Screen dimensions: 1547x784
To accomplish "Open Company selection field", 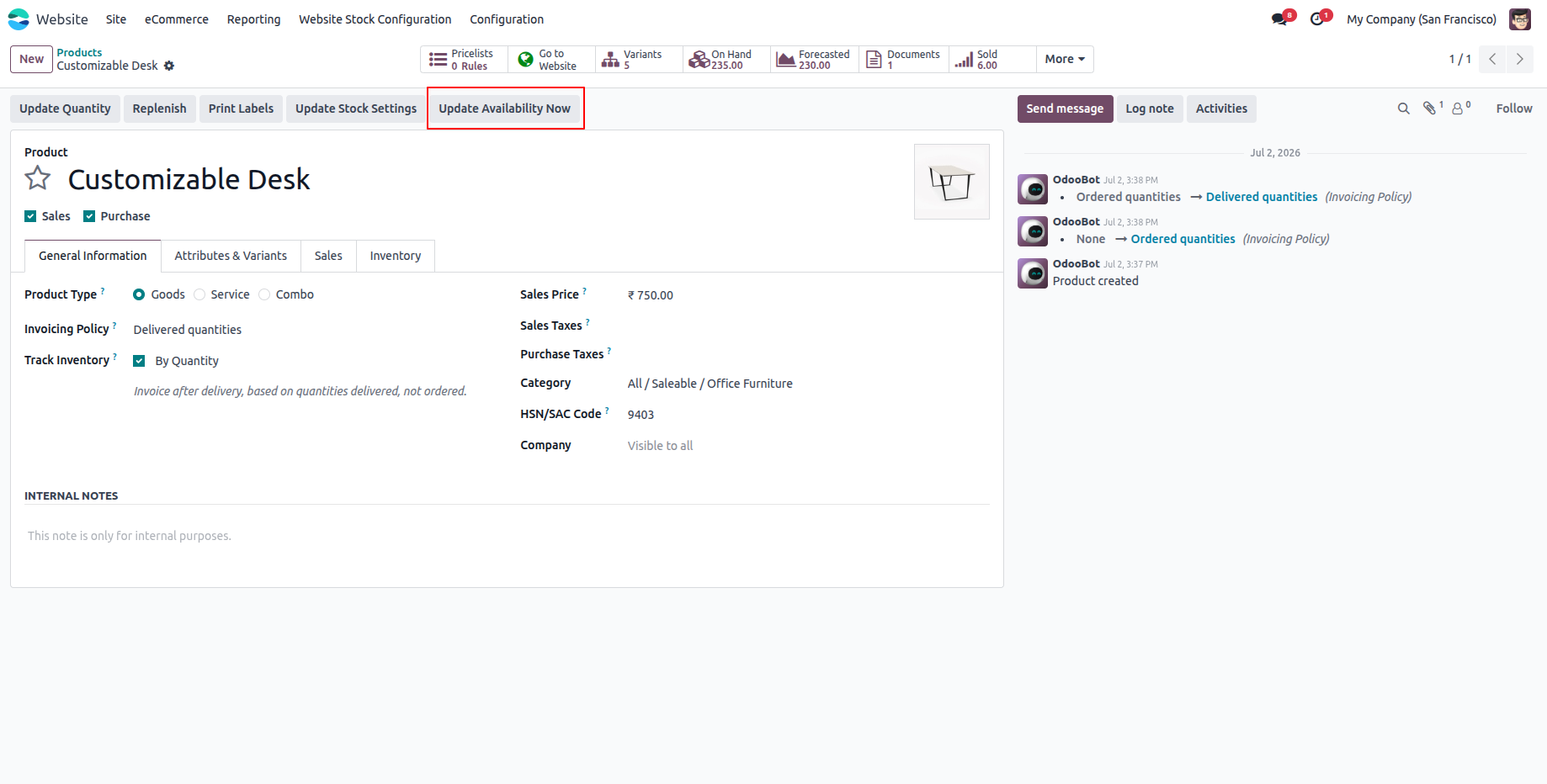I will [x=808, y=446].
